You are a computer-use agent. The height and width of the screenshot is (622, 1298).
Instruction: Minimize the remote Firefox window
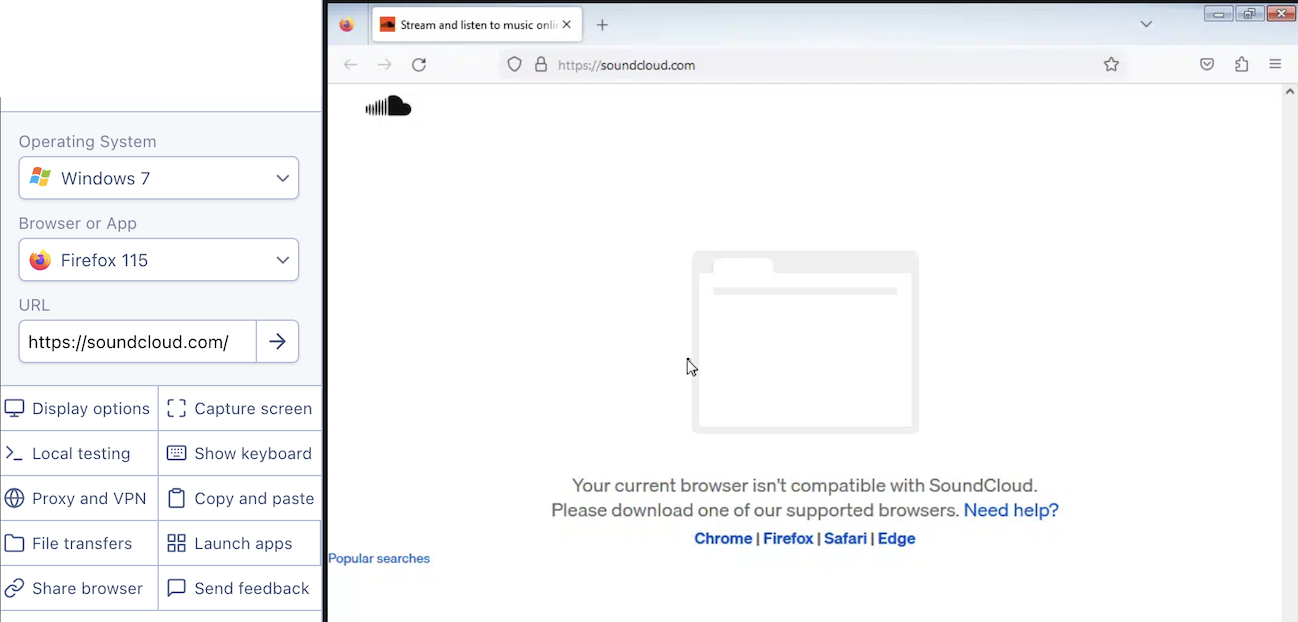(x=1219, y=13)
